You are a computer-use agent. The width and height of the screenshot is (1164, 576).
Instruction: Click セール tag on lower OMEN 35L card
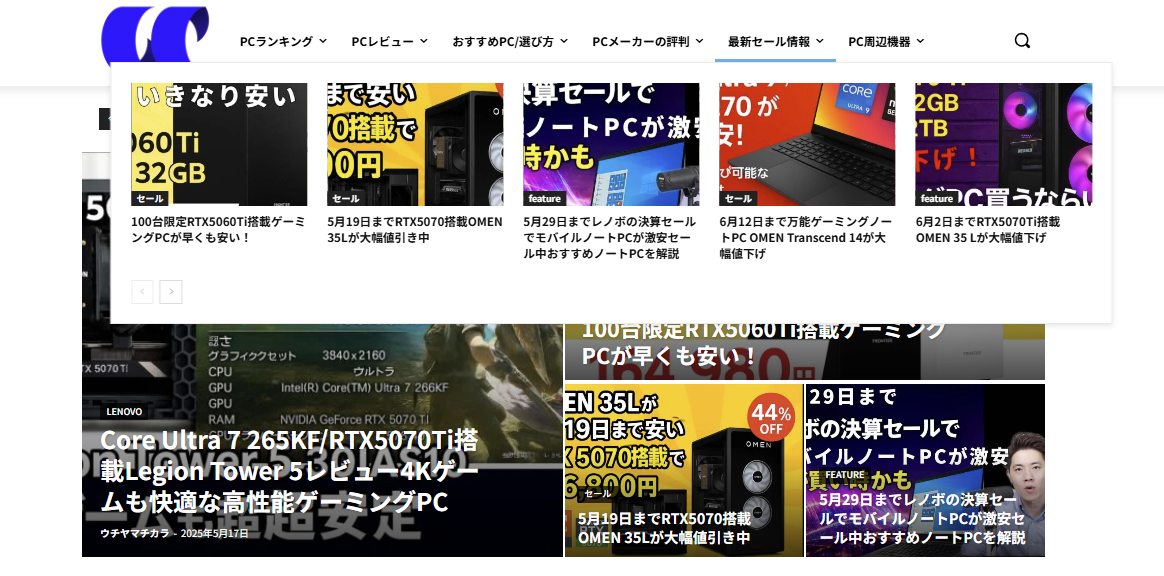coord(598,494)
